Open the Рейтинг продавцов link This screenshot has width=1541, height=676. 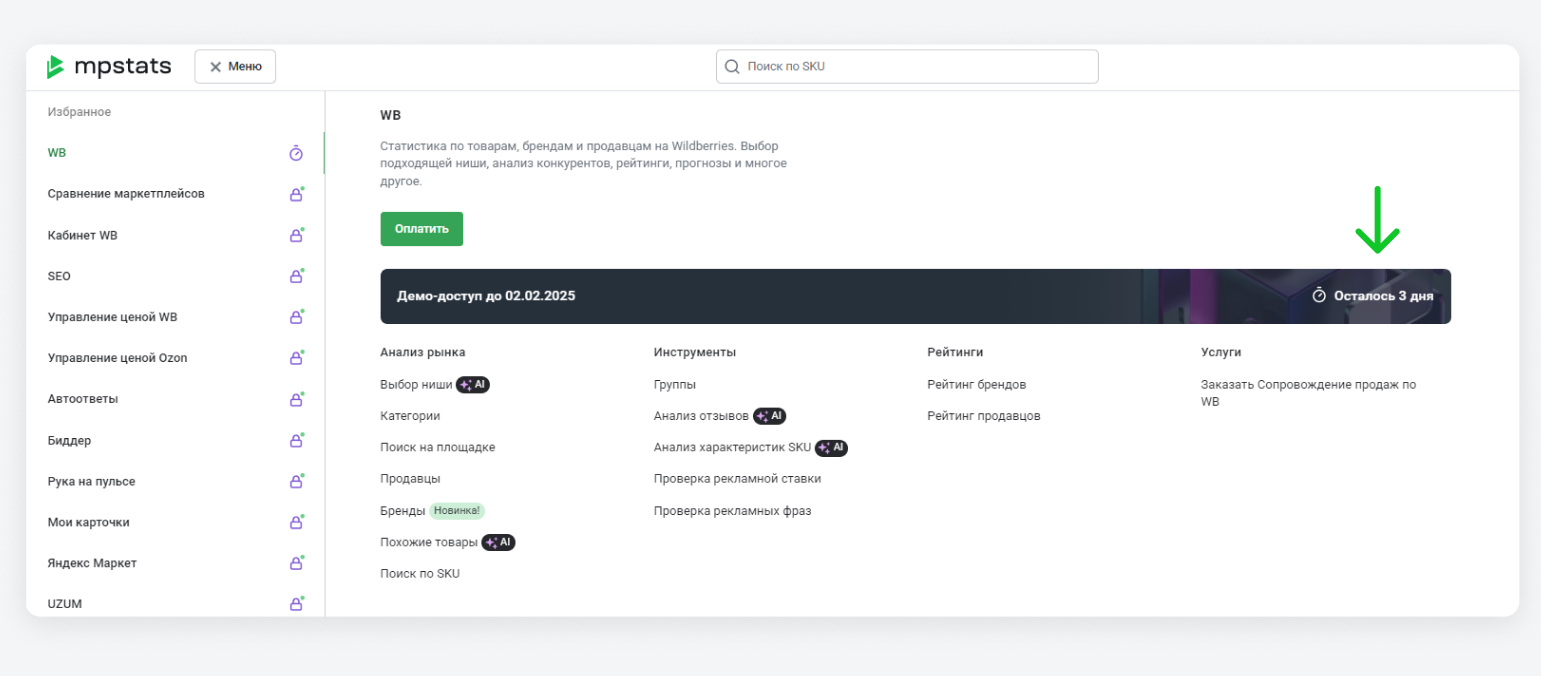pyautogui.click(x=984, y=416)
